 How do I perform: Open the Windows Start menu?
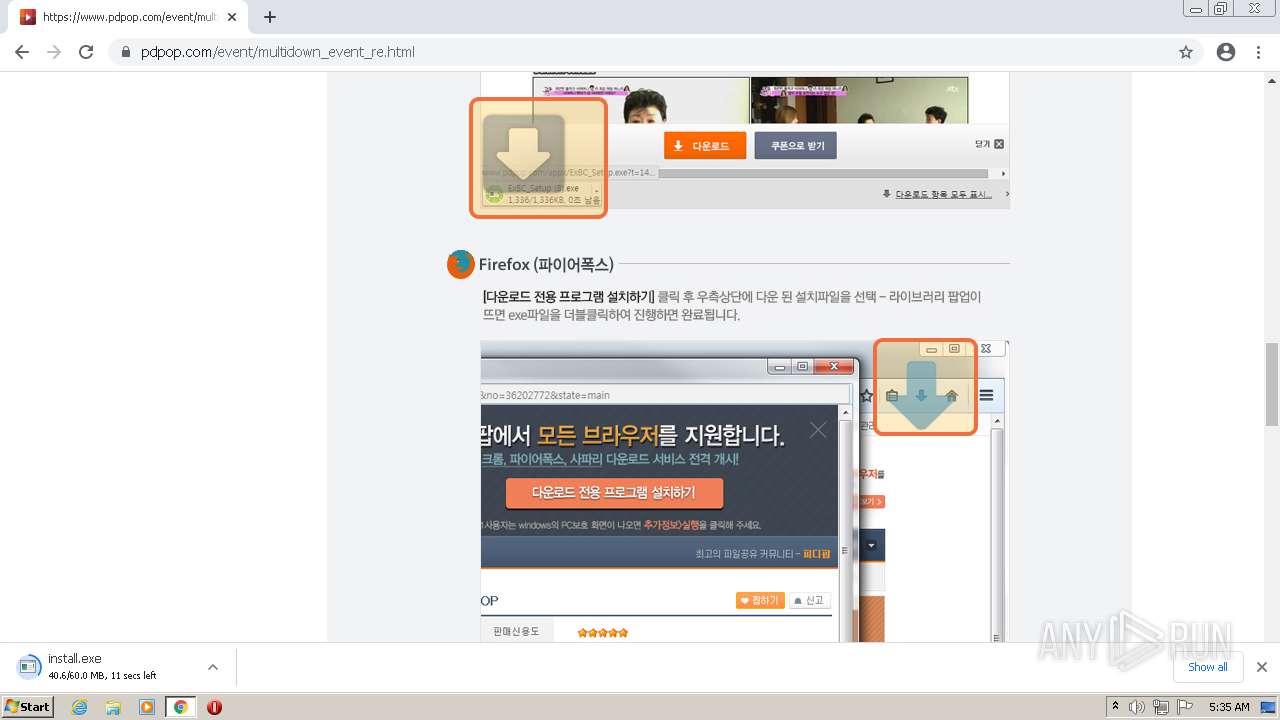click(x=27, y=706)
